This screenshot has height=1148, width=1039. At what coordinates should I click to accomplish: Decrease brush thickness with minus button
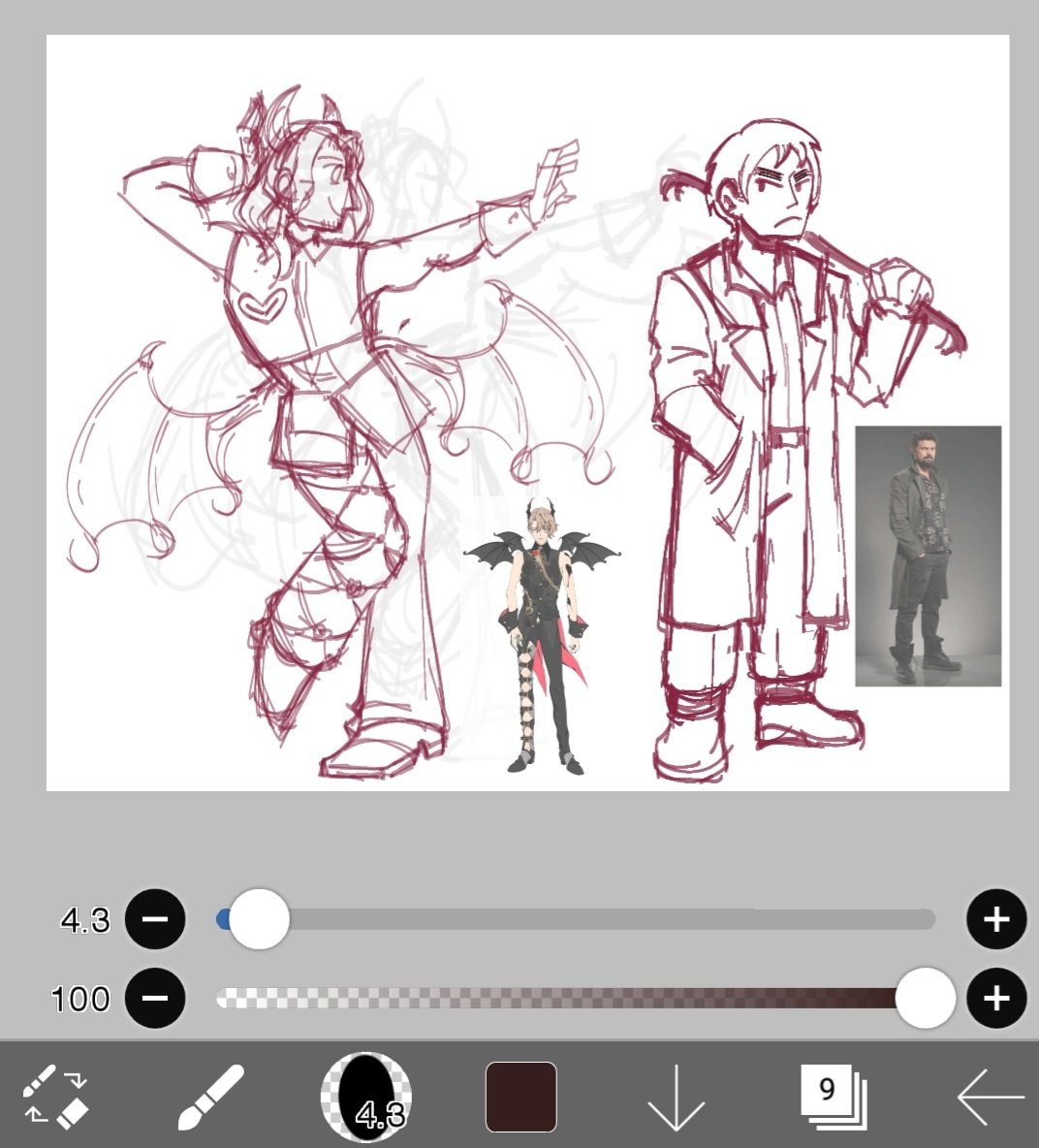(x=155, y=919)
